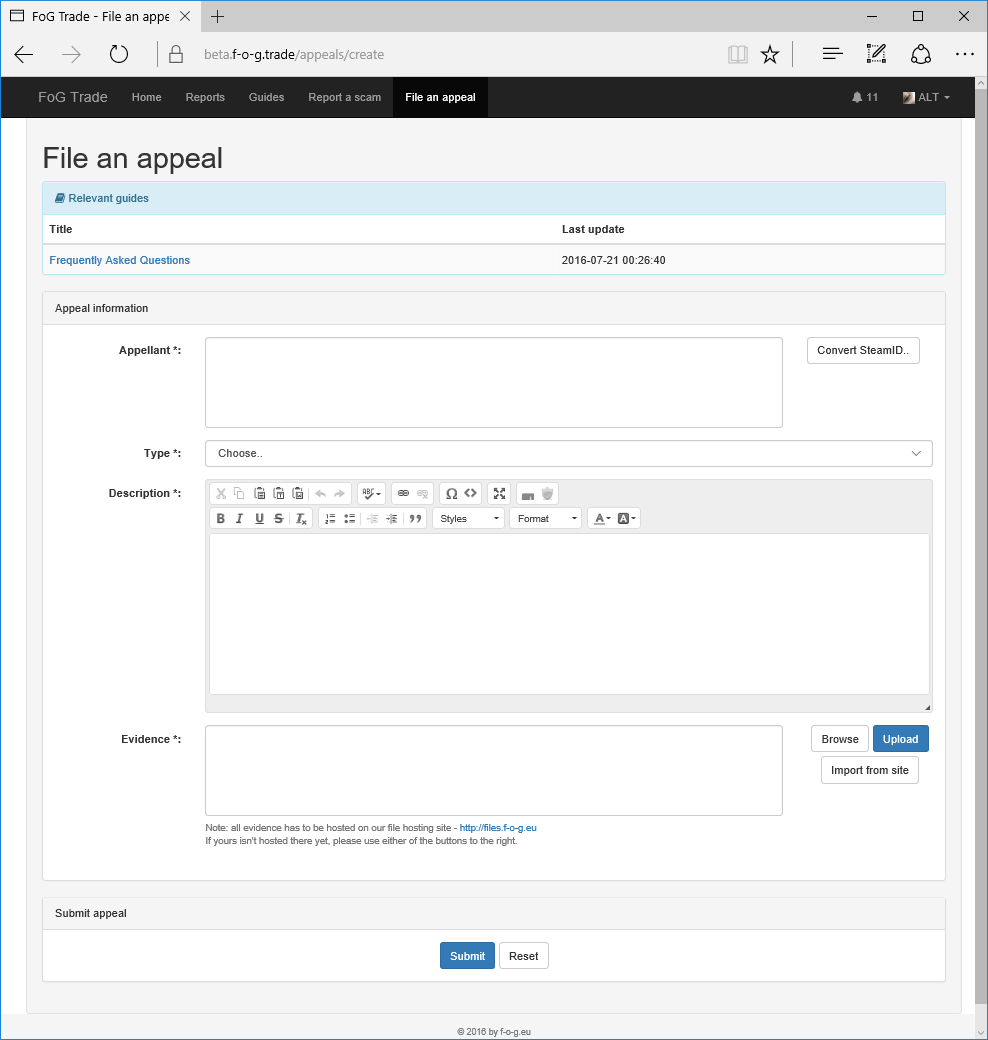988x1040 pixels.
Task: Toggle strikethrough formatting
Action: (278, 519)
